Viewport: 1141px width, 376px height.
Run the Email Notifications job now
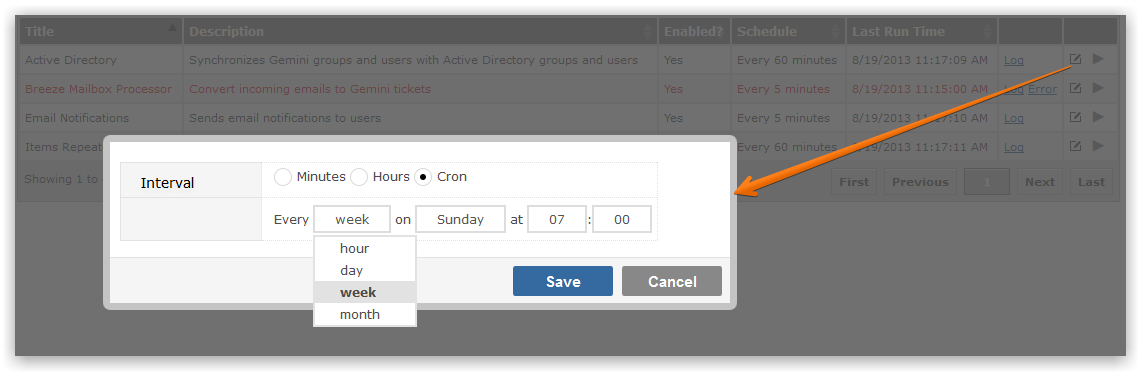[1099, 117]
